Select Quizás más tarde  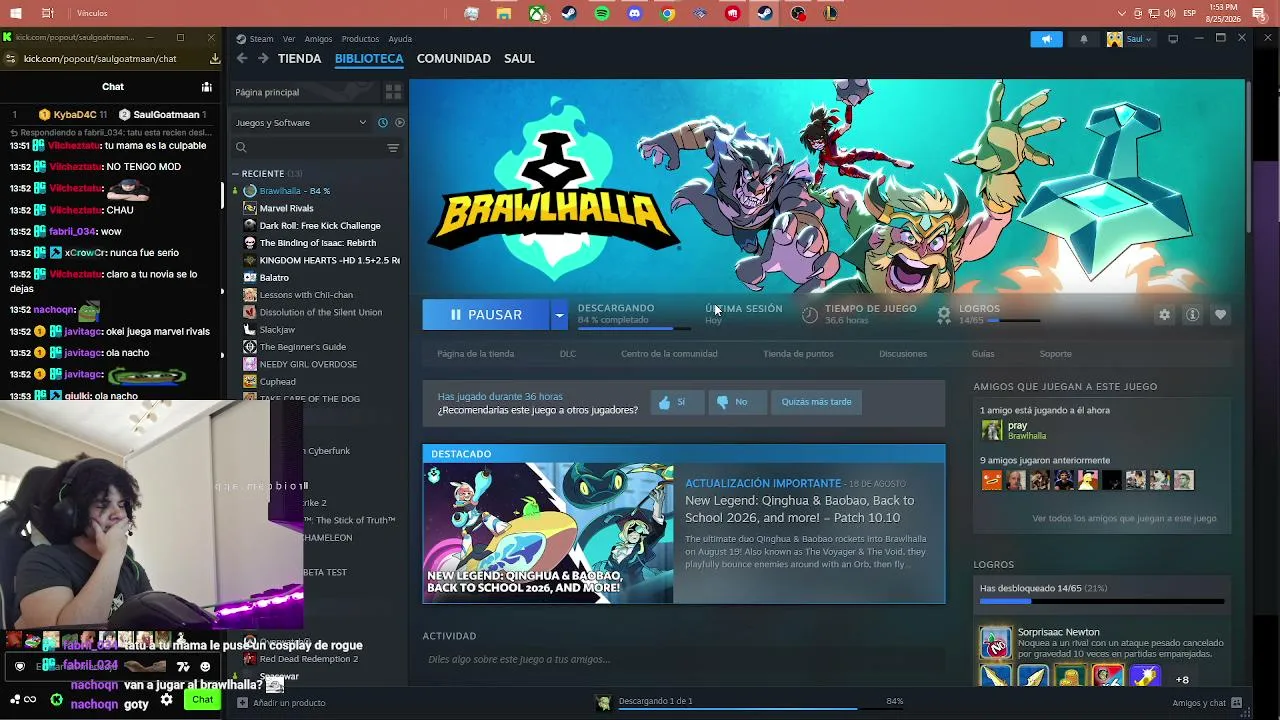coord(816,402)
